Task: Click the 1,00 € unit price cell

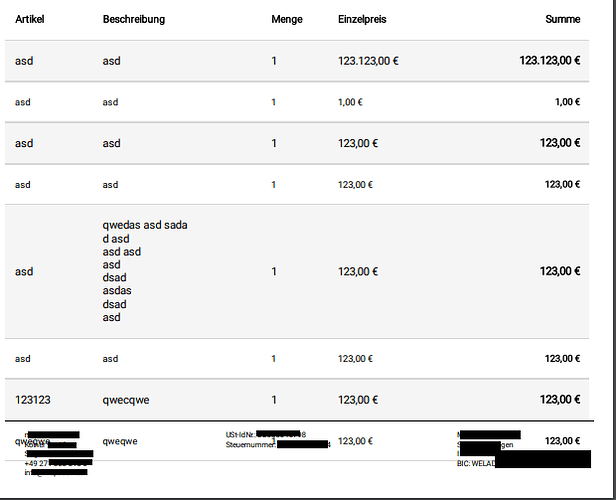Action: tap(350, 102)
